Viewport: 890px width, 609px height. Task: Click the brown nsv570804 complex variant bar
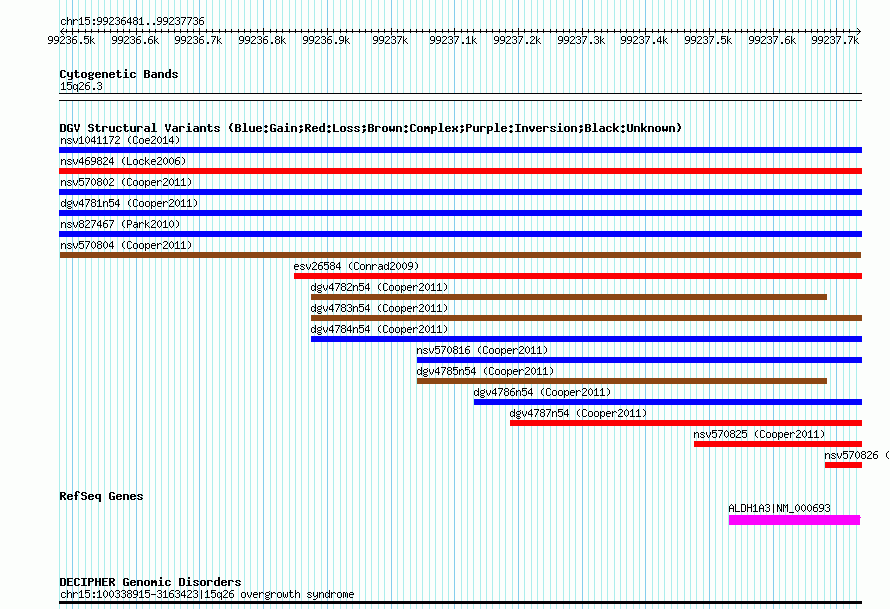pyautogui.click(x=460, y=255)
